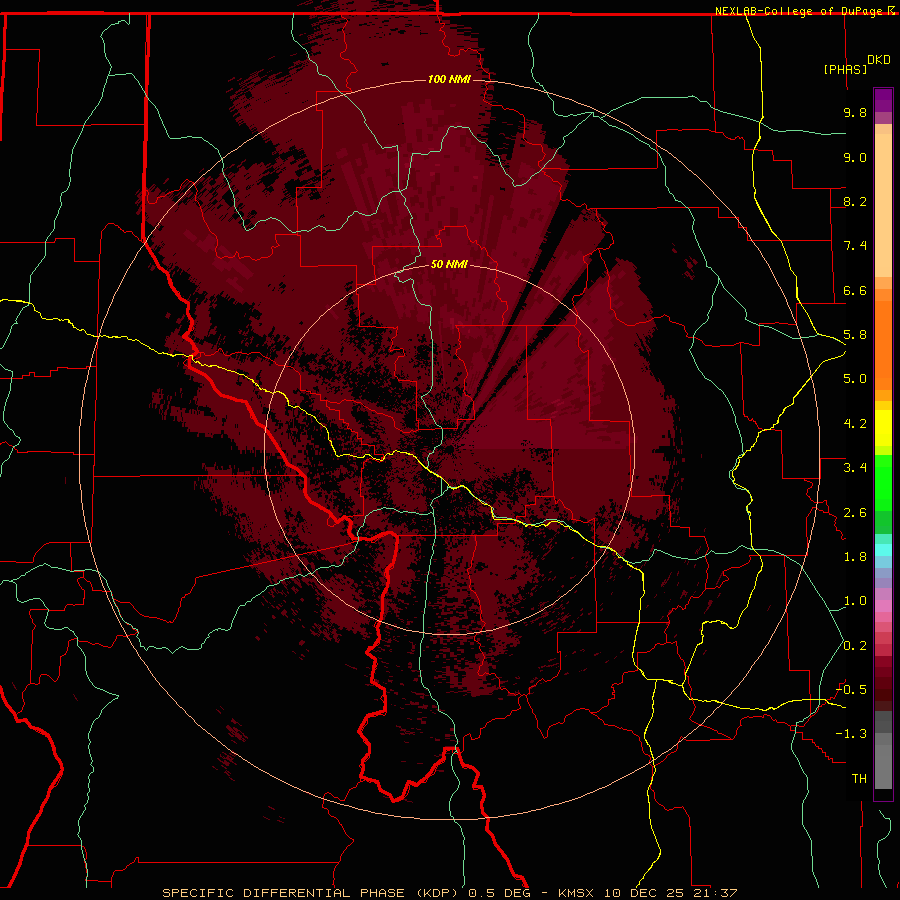
Task: Click the -1.3 scale value
Action: click(x=851, y=734)
